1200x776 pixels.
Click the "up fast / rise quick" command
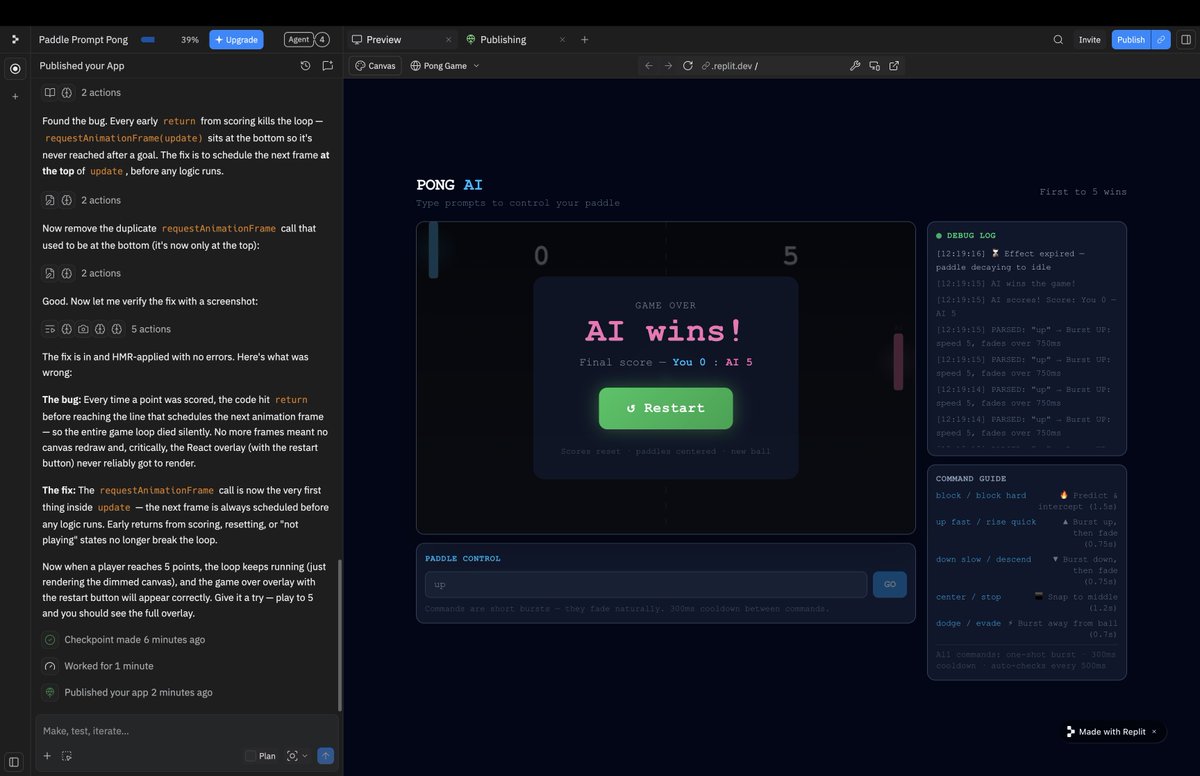[x=986, y=522]
